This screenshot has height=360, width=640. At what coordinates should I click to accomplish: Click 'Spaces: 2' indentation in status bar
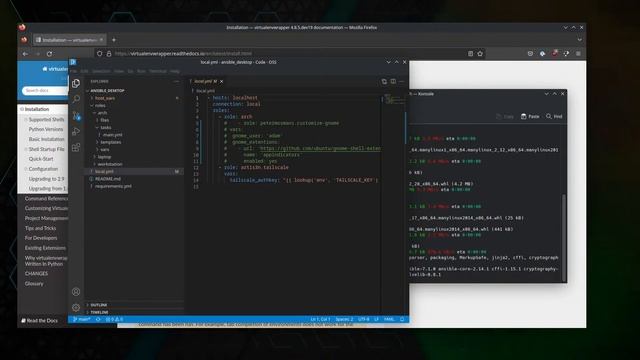pyautogui.click(x=344, y=319)
